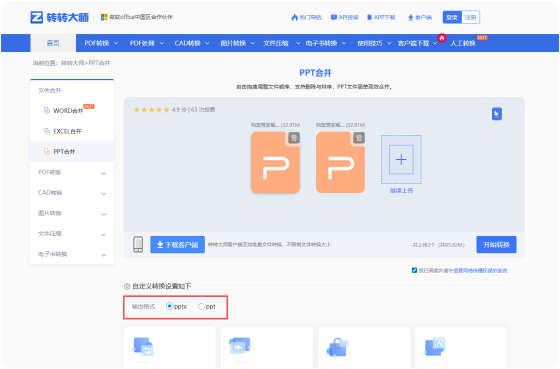Expand sidebar 图片转换 section chevron
The image size is (560, 369).
pyautogui.click(x=104, y=214)
